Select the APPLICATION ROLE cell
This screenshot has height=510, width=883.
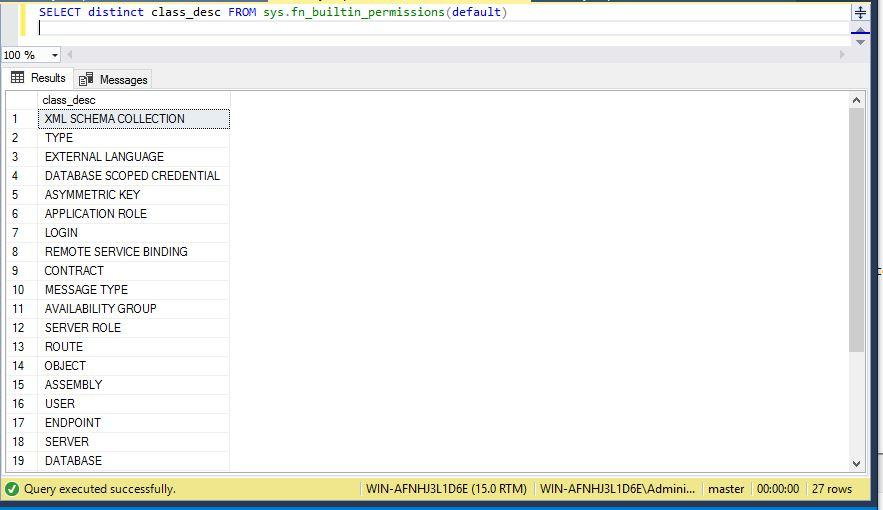(x=133, y=214)
